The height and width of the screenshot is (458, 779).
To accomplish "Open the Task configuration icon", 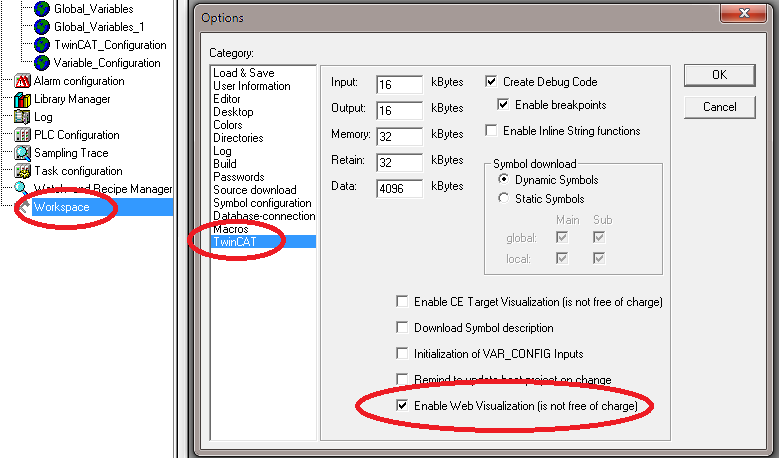I will 22,171.
